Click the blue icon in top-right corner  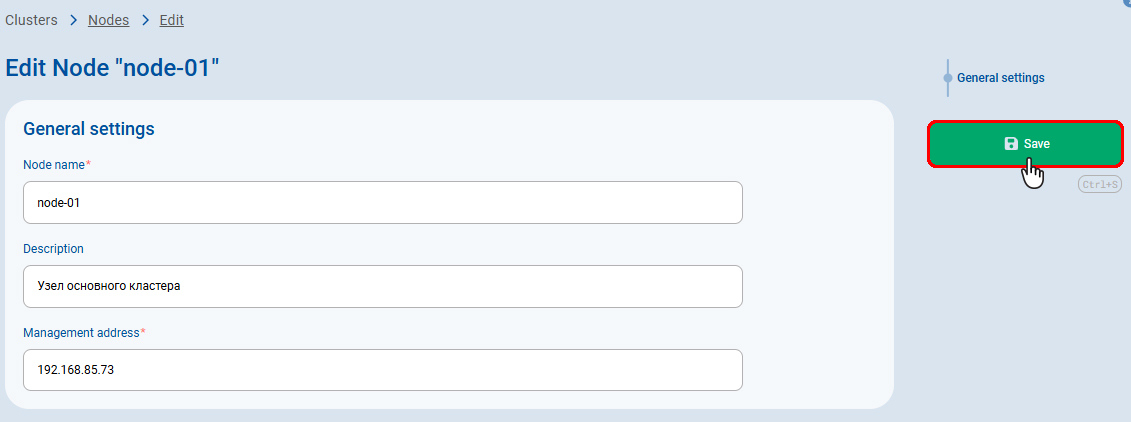[1126, 3]
